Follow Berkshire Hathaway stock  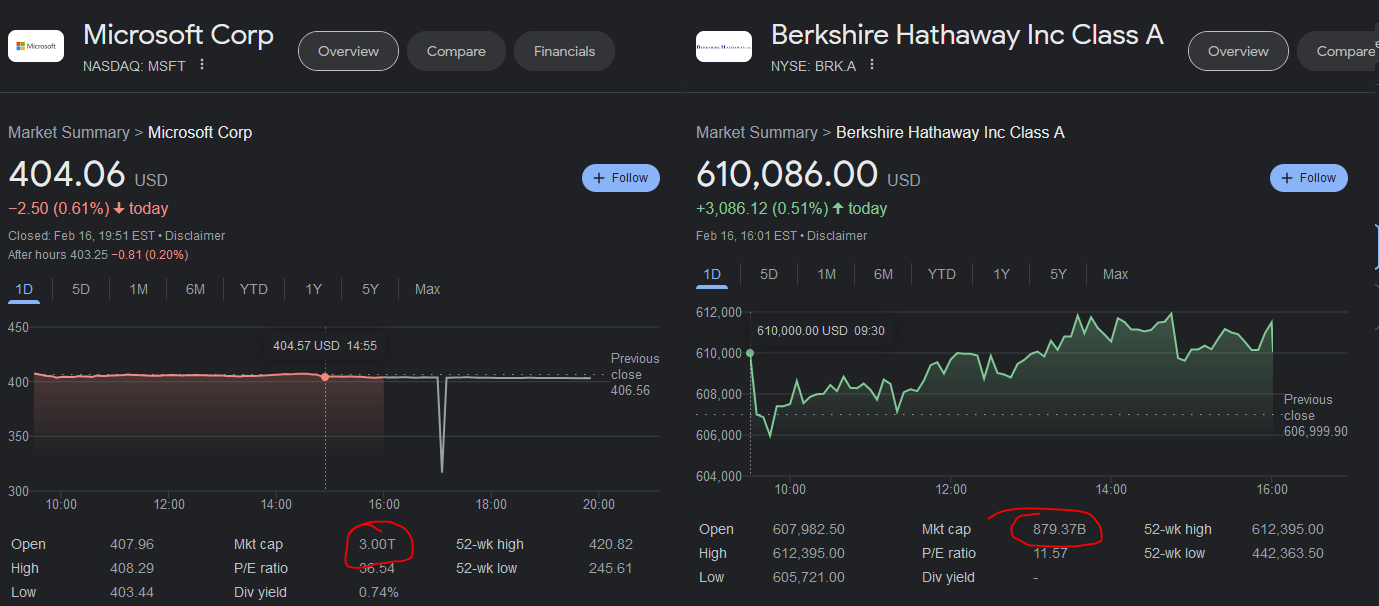[1309, 178]
